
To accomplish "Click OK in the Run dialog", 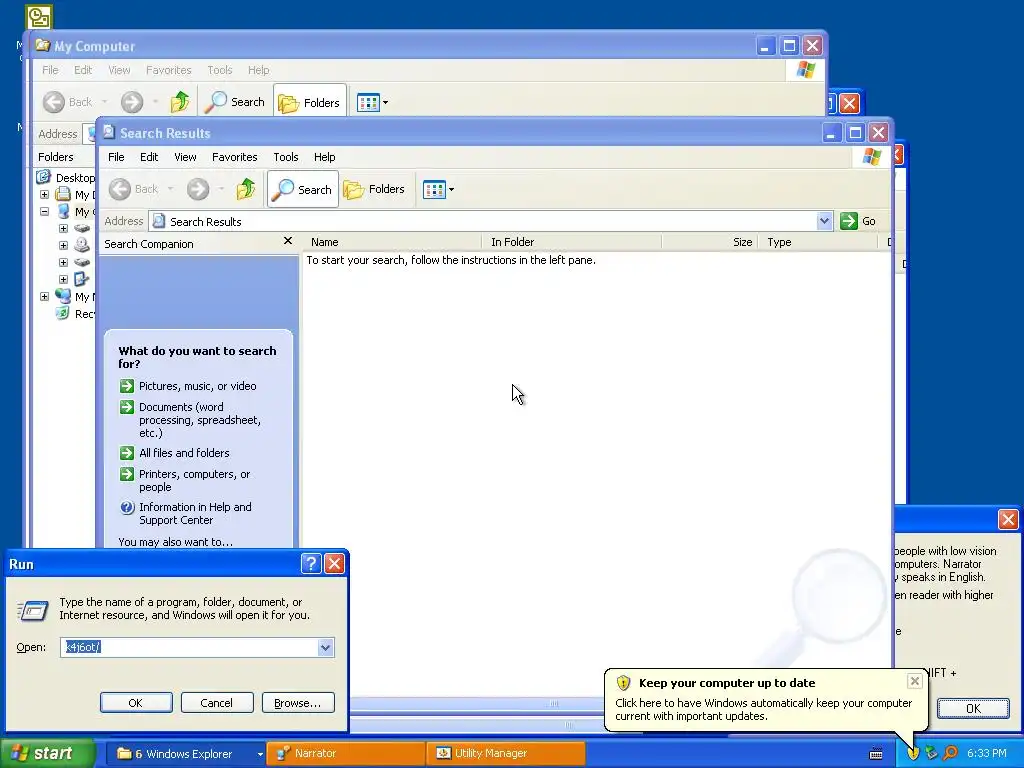I will tap(136, 703).
